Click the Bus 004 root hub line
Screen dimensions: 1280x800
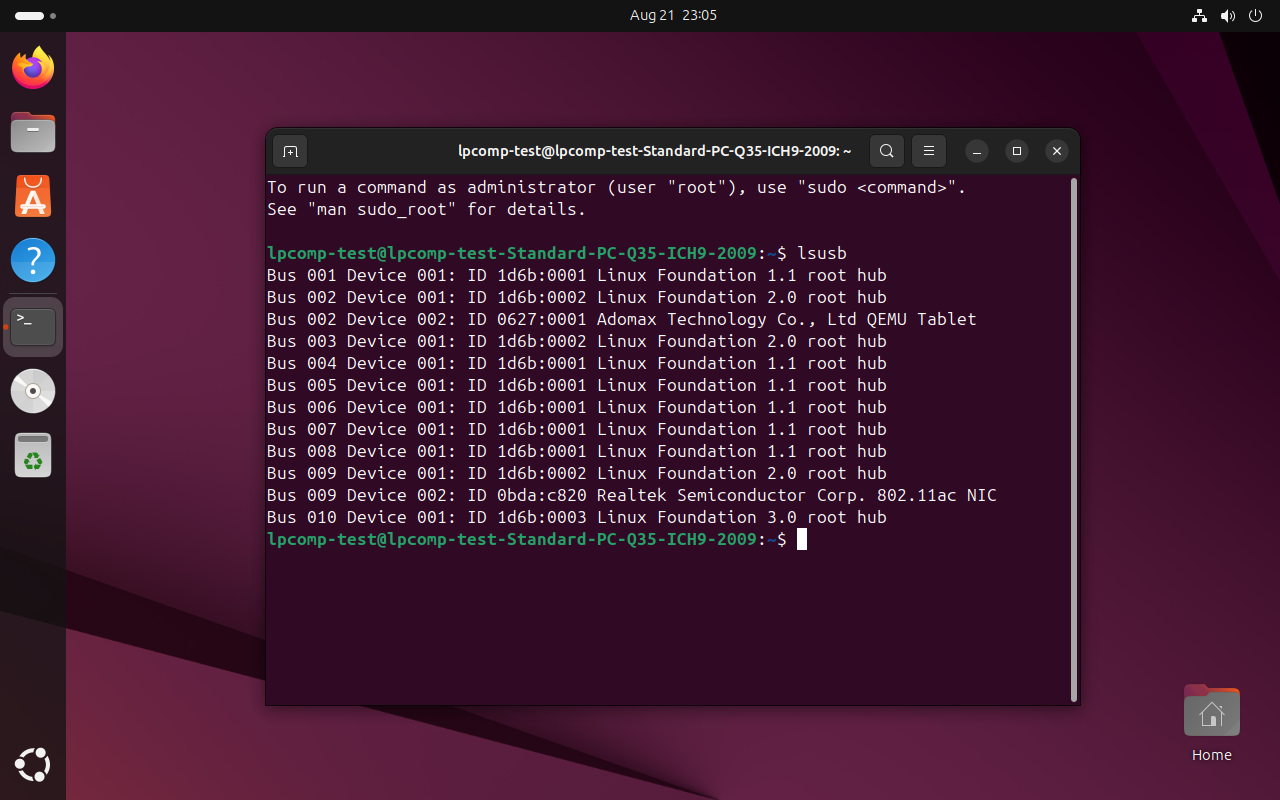click(577, 363)
